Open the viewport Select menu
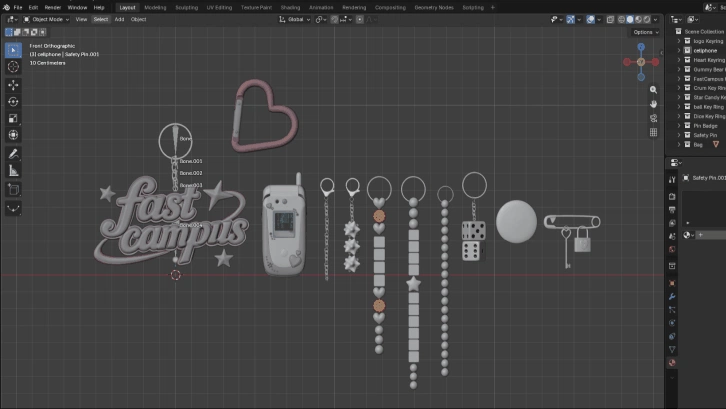 point(100,19)
